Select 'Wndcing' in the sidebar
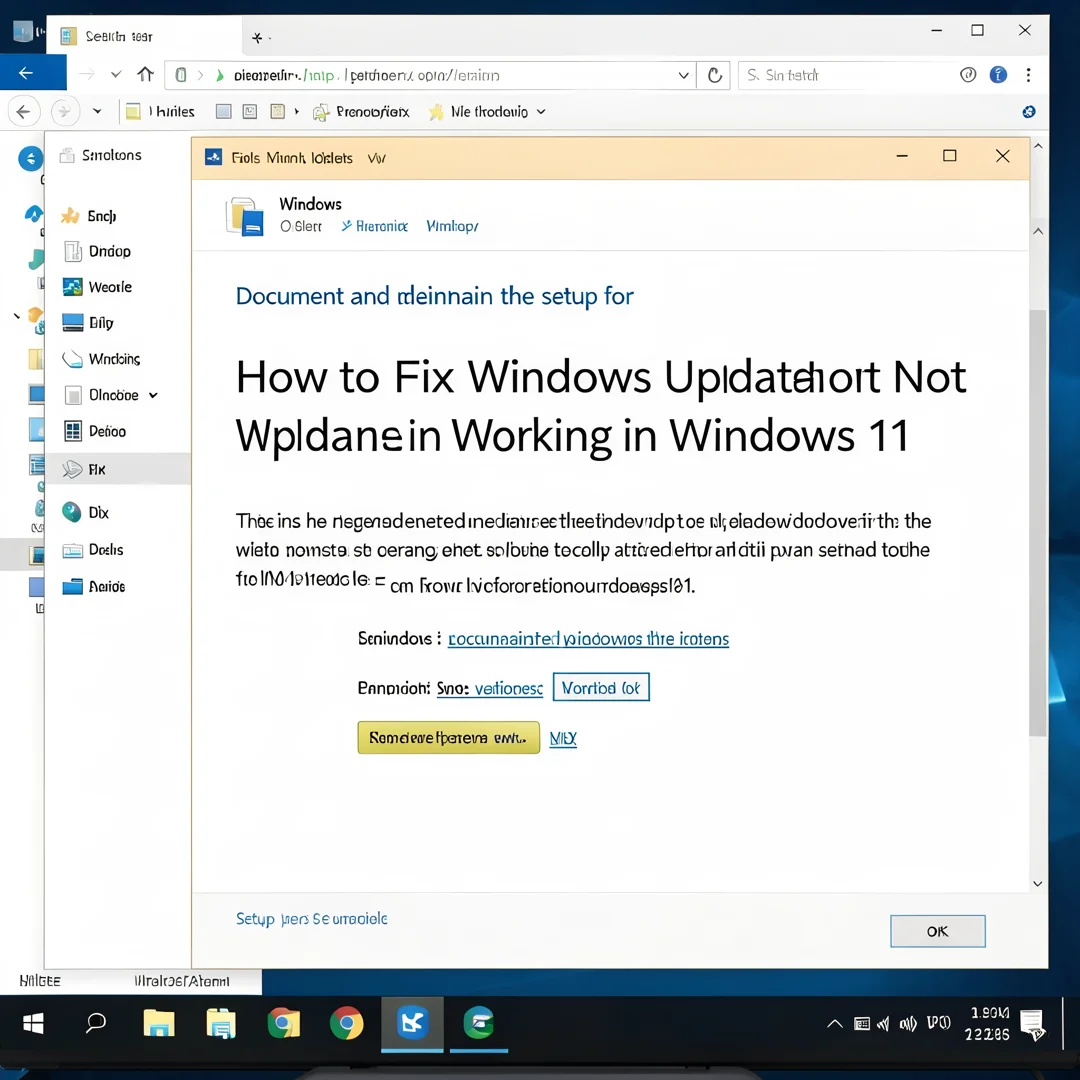 pos(101,359)
